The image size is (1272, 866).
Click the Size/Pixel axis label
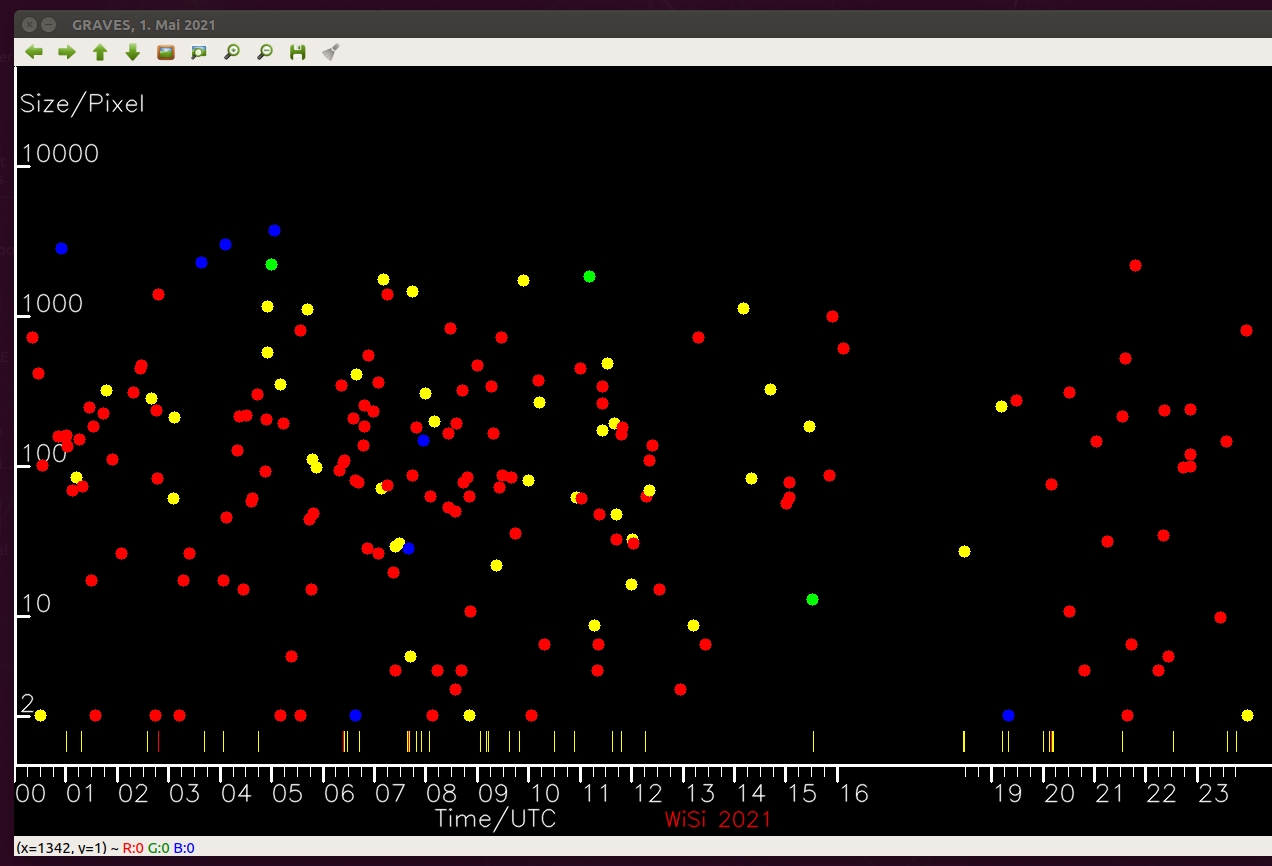(83, 103)
